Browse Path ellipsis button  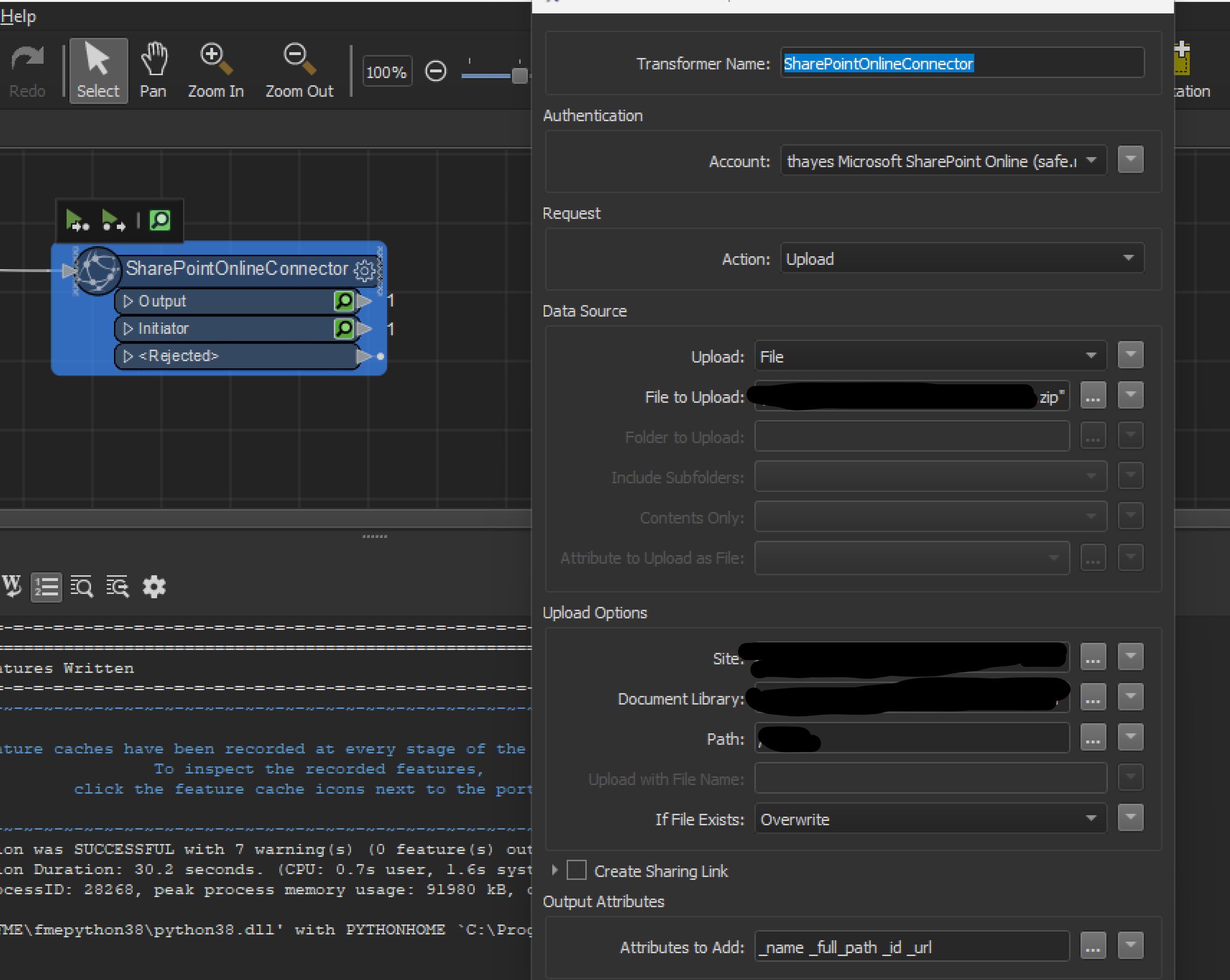point(1093,738)
